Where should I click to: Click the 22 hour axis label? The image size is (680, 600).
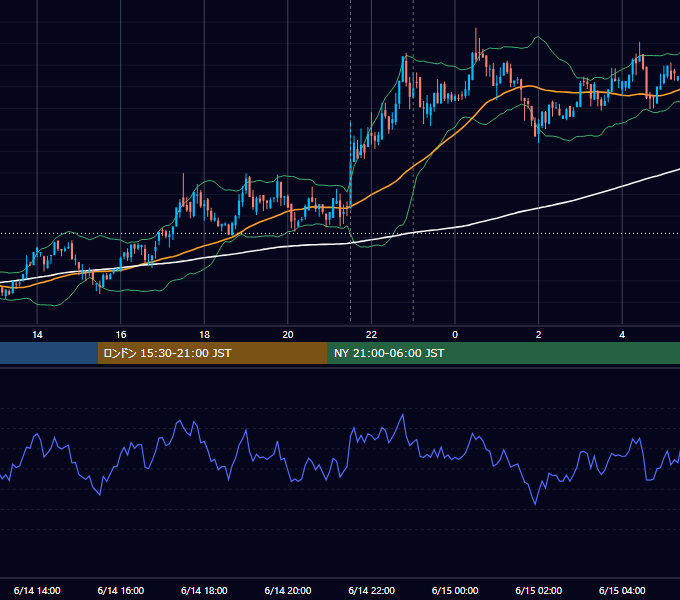tap(371, 335)
